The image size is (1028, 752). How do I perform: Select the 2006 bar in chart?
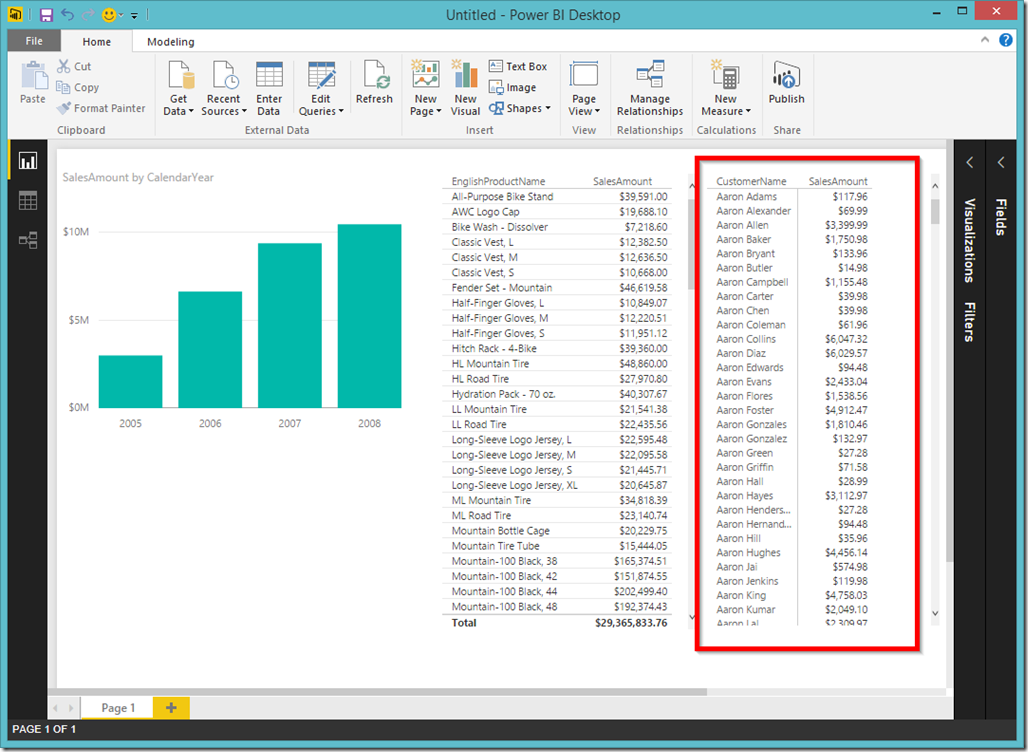click(x=210, y=349)
